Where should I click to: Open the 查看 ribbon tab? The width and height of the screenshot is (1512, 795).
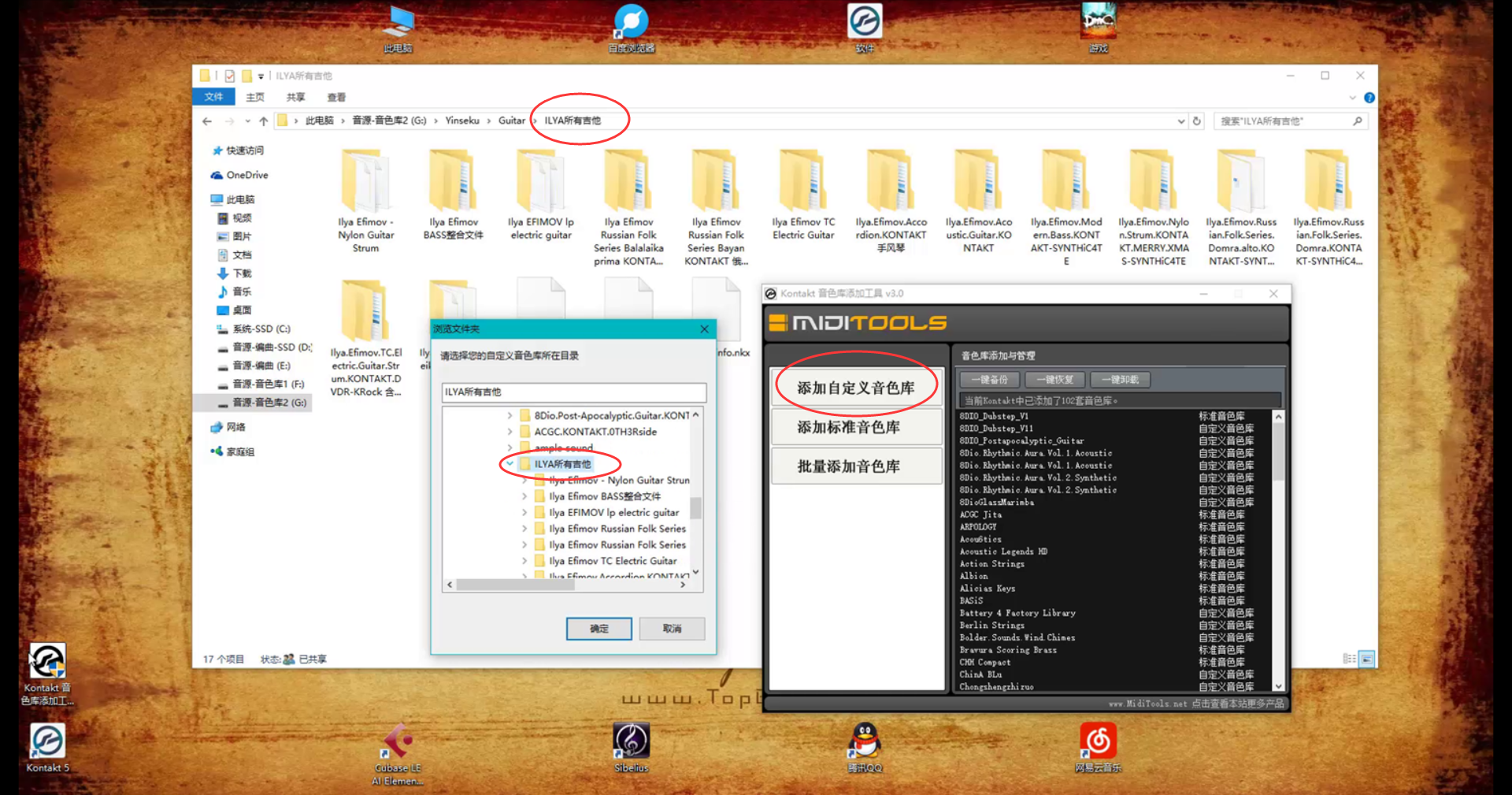[x=337, y=97]
